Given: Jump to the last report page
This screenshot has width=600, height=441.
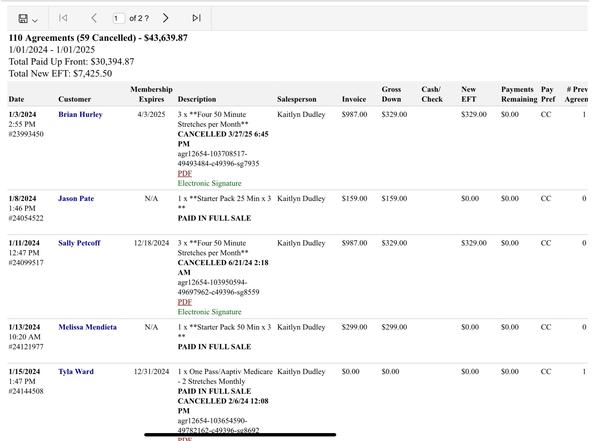Looking at the screenshot, I should [196, 18].
